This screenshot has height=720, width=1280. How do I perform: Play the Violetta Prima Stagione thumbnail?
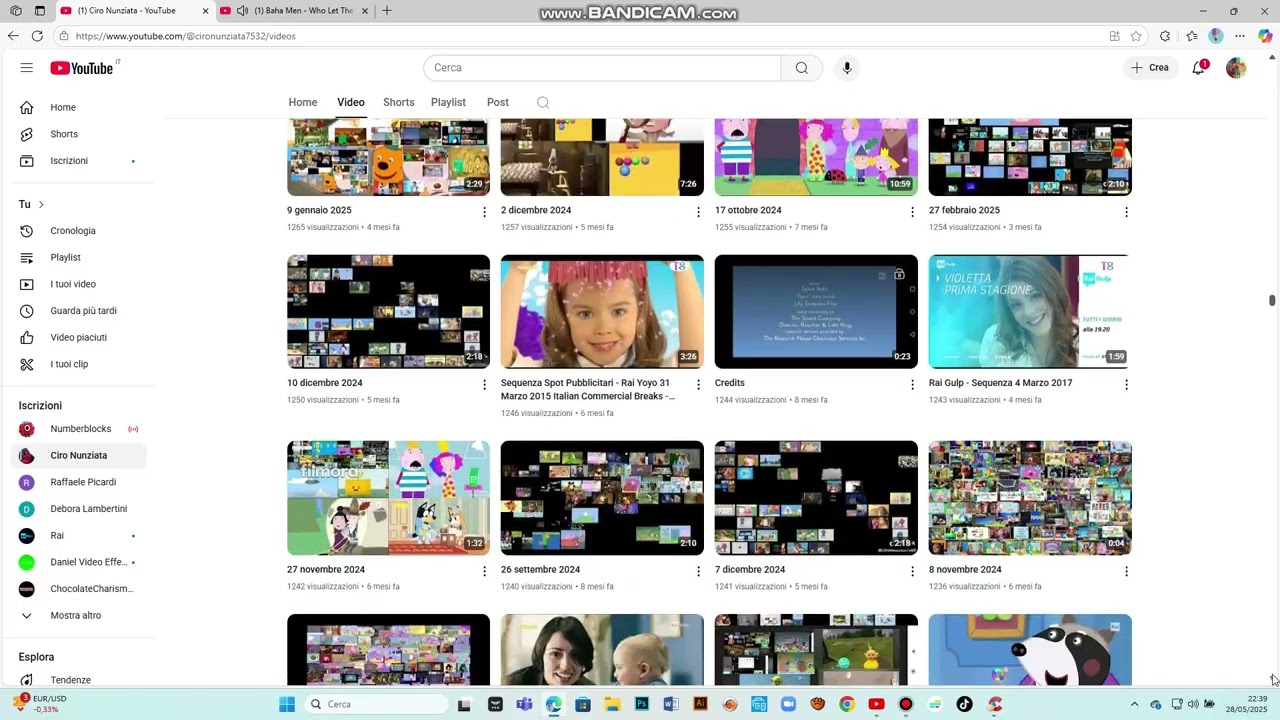(1030, 312)
